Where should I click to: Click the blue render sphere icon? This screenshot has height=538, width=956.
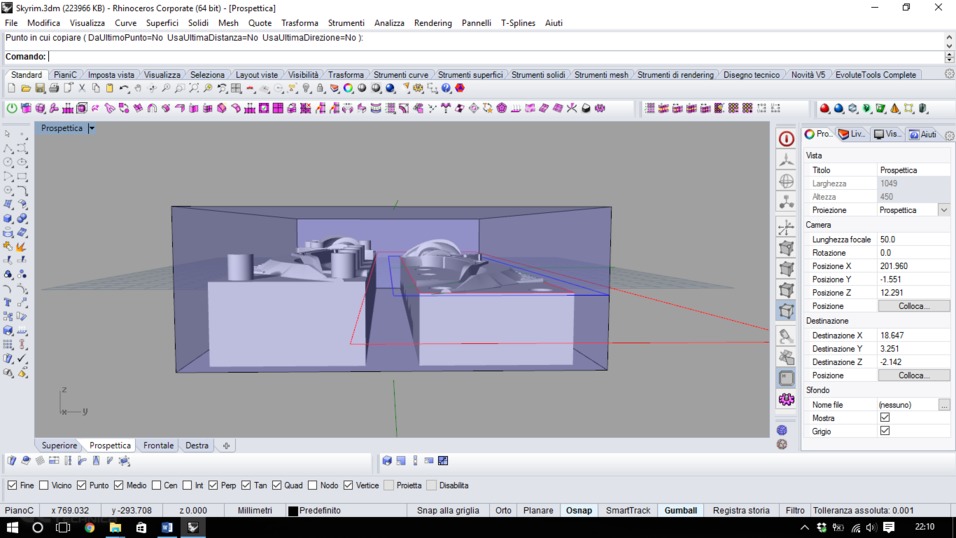tap(390, 88)
